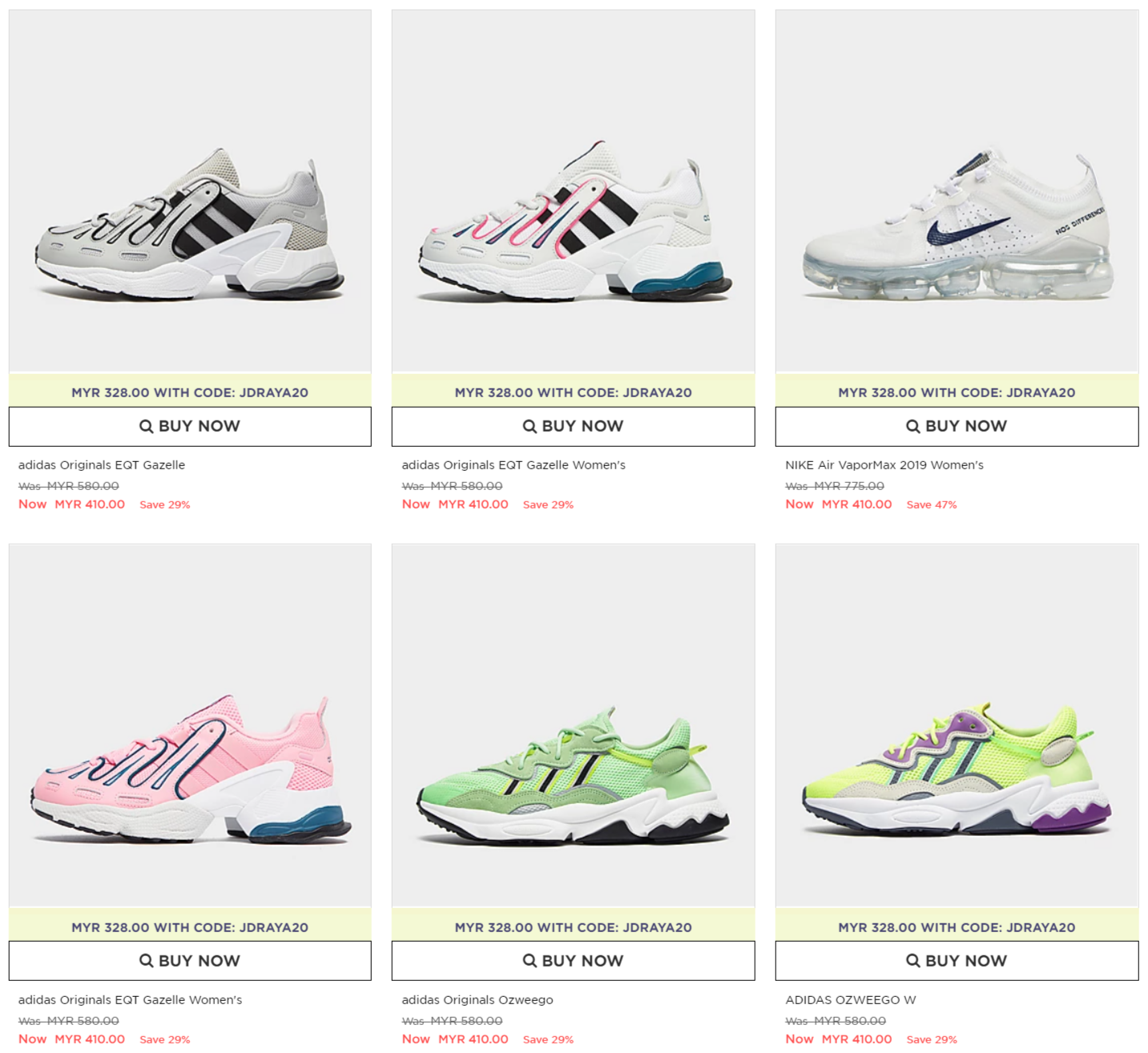Open the grey adidas EQT Gazelle shoe image
Viewport: 1148px width, 1053px height.
190,191
